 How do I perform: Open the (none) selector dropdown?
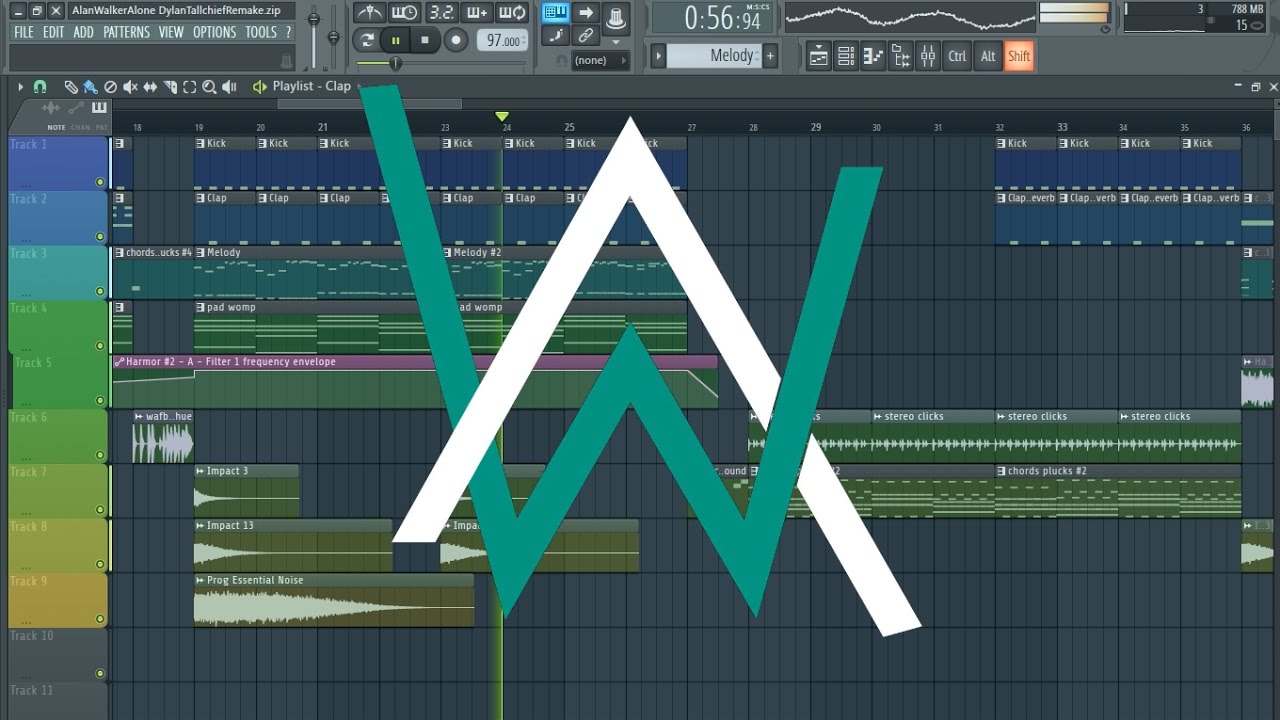(601, 60)
